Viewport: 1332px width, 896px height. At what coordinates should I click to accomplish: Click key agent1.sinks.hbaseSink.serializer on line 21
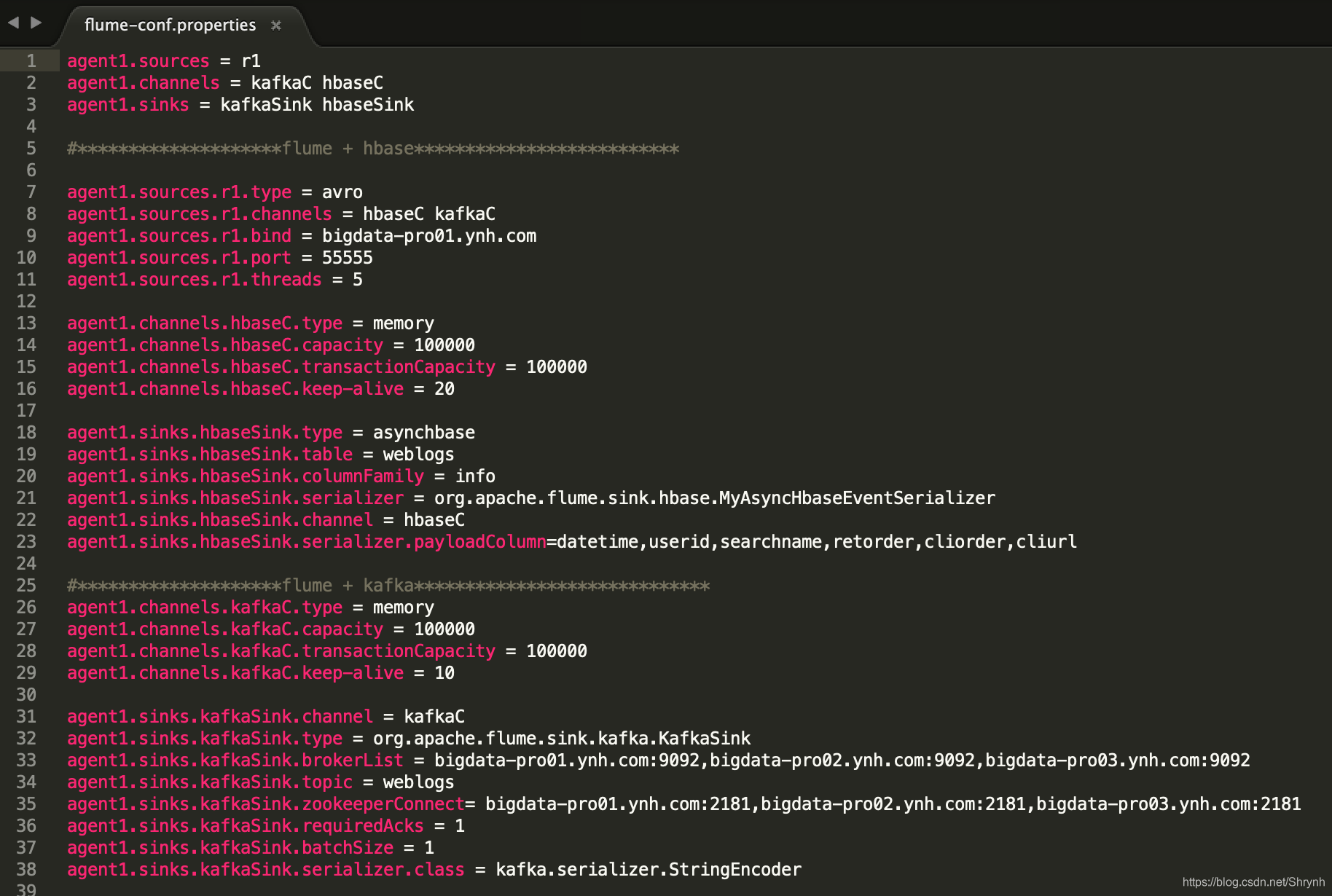235,498
